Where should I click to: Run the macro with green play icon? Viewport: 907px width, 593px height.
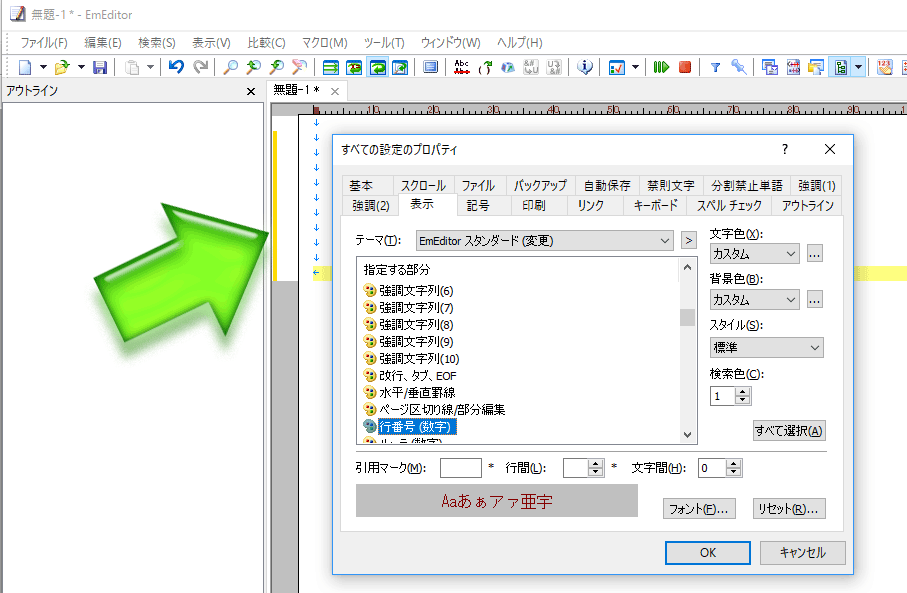tap(661, 67)
